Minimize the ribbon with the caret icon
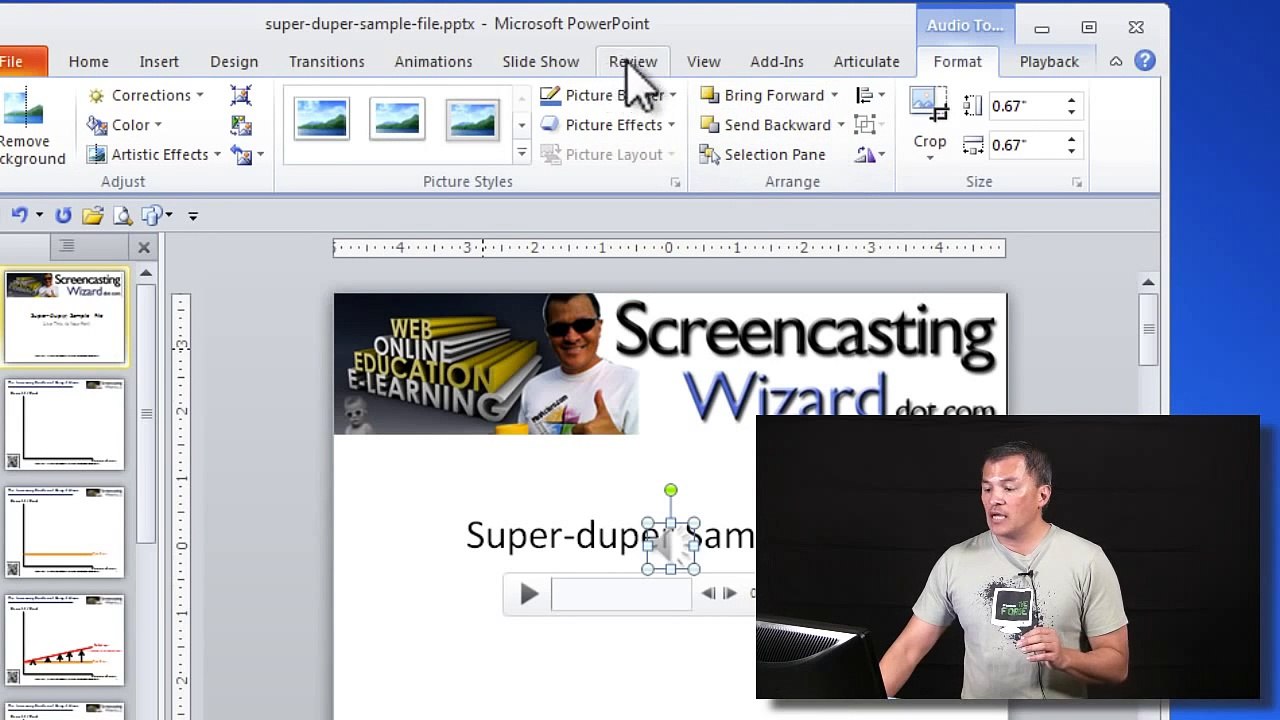The width and height of the screenshot is (1280, 720). tap(1116, 61)
